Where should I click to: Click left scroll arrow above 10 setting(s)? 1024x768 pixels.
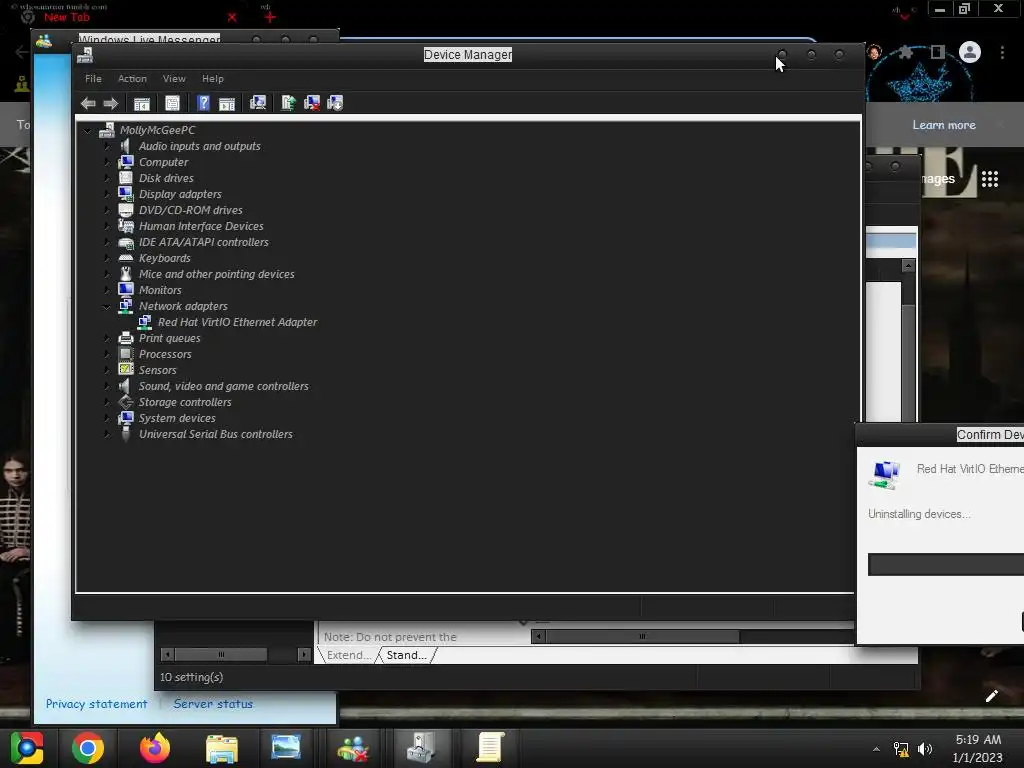(167, 654)
